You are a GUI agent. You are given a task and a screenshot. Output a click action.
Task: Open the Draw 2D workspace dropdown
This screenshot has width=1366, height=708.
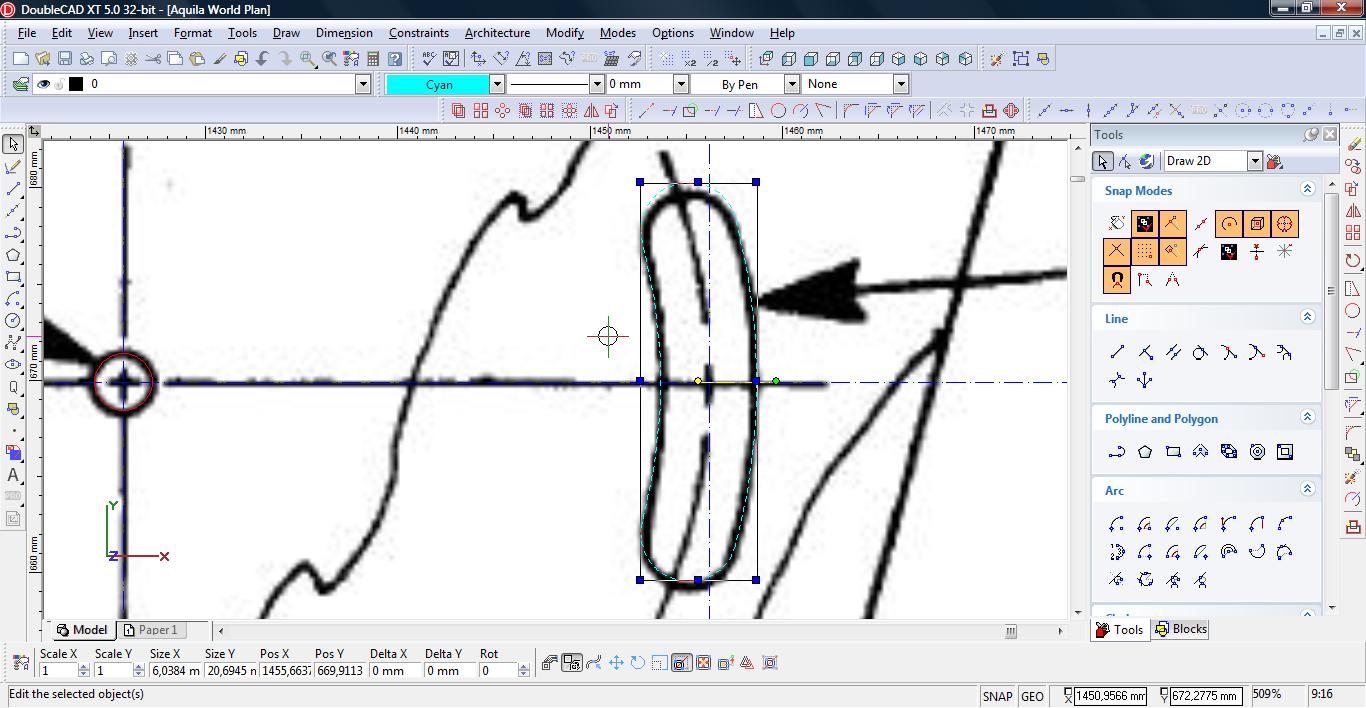point(1254,161)
